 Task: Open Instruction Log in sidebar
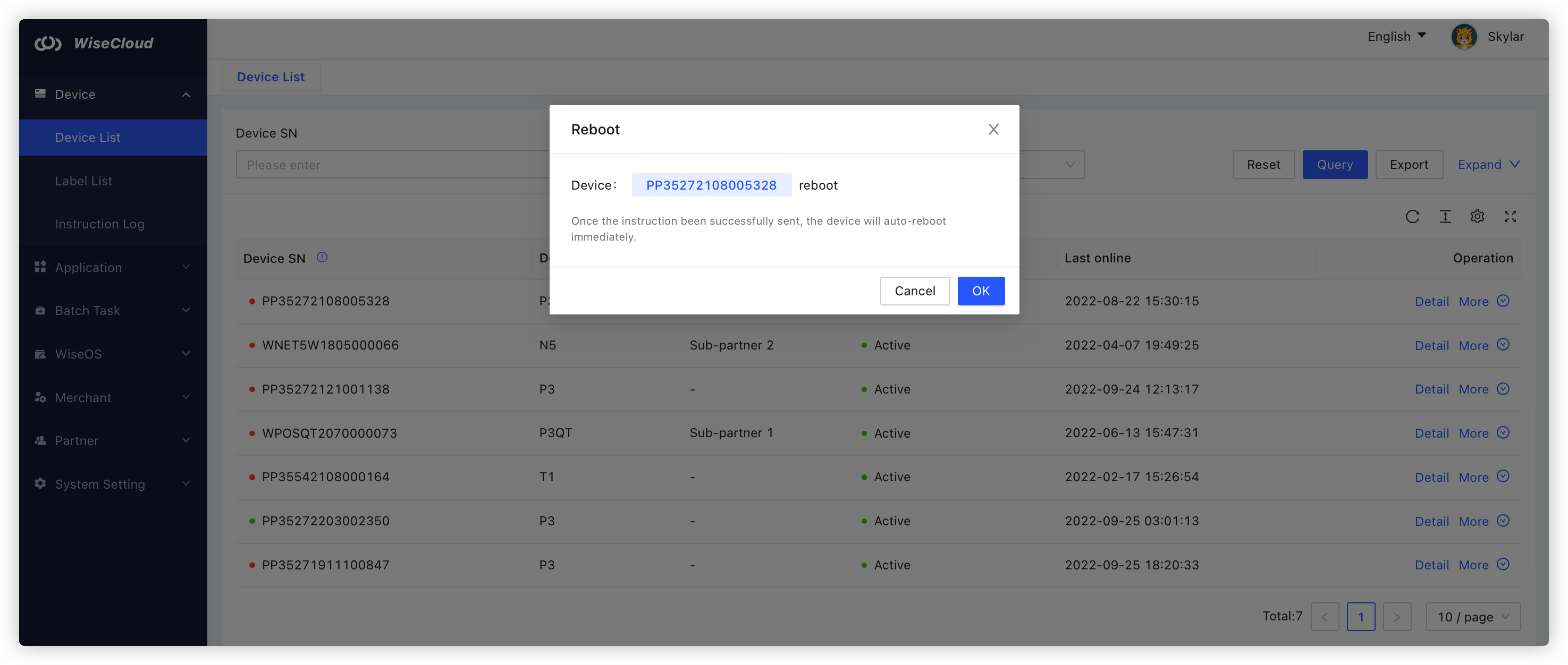pyautogui.click(x=100, y=224)
